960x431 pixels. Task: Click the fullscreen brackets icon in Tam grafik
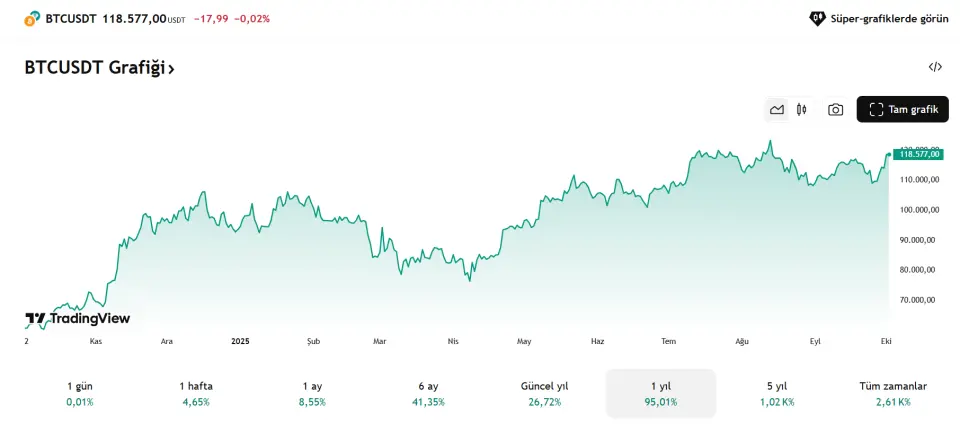pyautogui.click(x=876, y=110)
